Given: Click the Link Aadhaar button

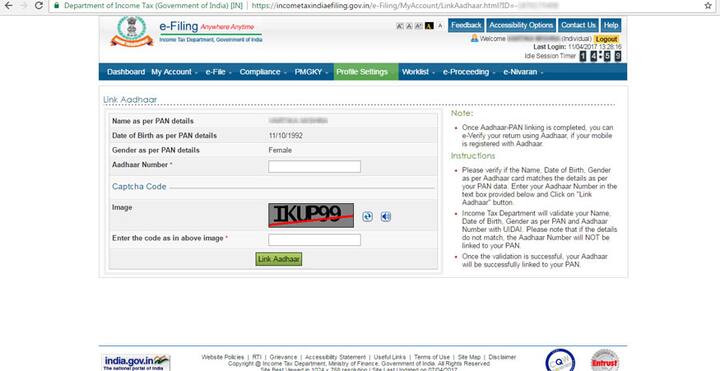Looking at the screenshot, I should [279, 259].
